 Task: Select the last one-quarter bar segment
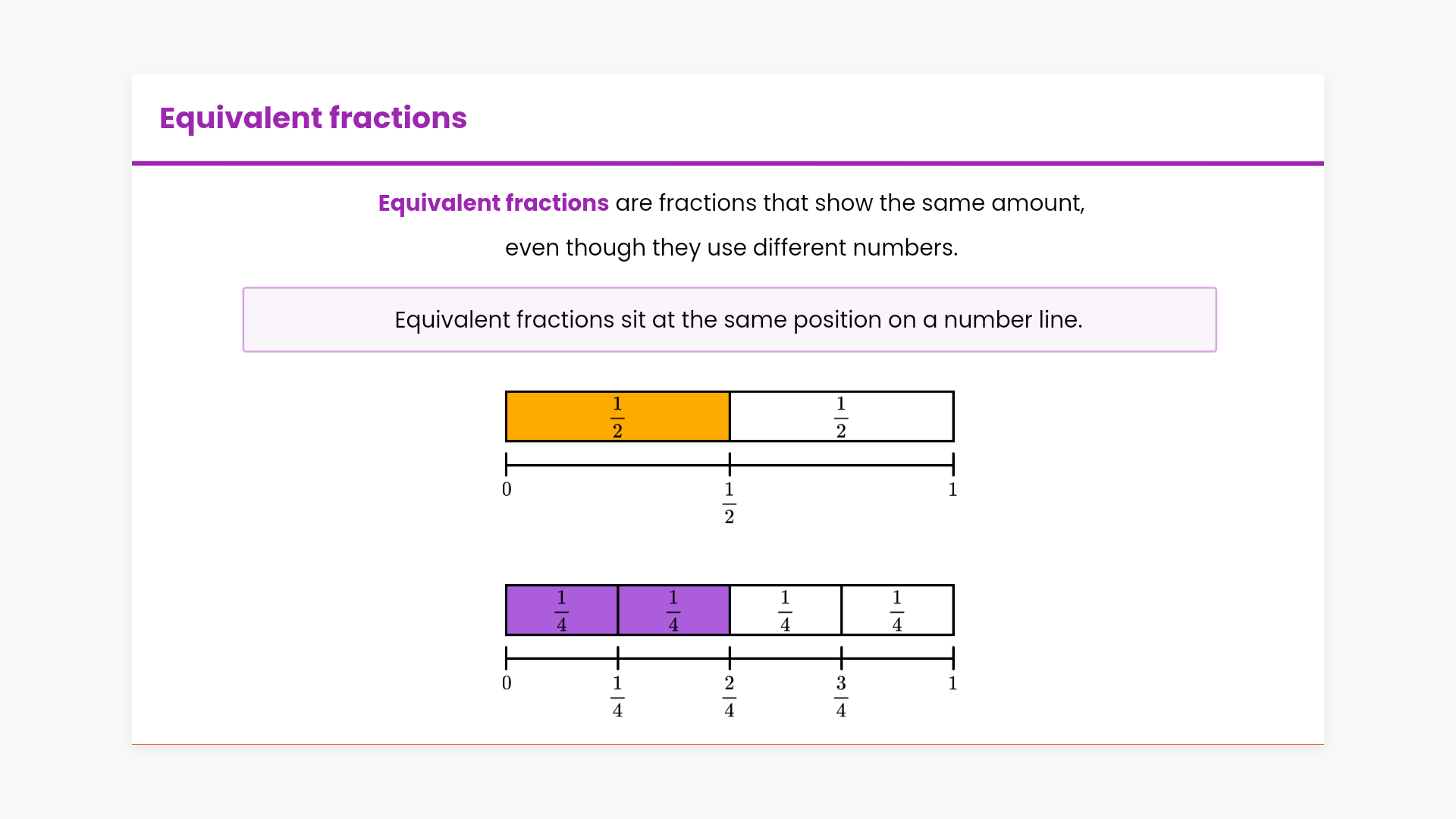[x=925, y=610]
